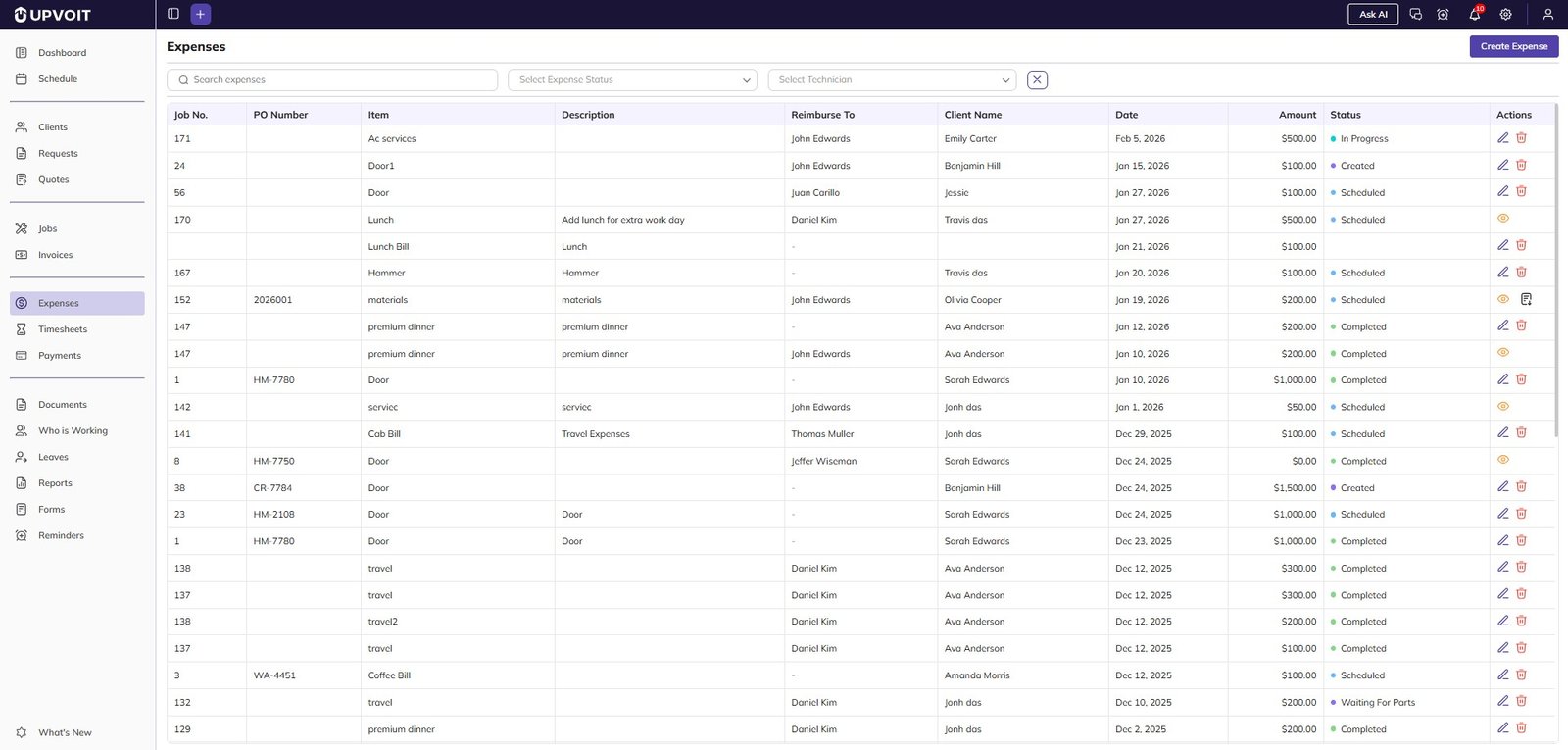Edit the Waiting For Parts travel expense
The width and height of the screenshot is (1568, 750).
(1502, 701)
